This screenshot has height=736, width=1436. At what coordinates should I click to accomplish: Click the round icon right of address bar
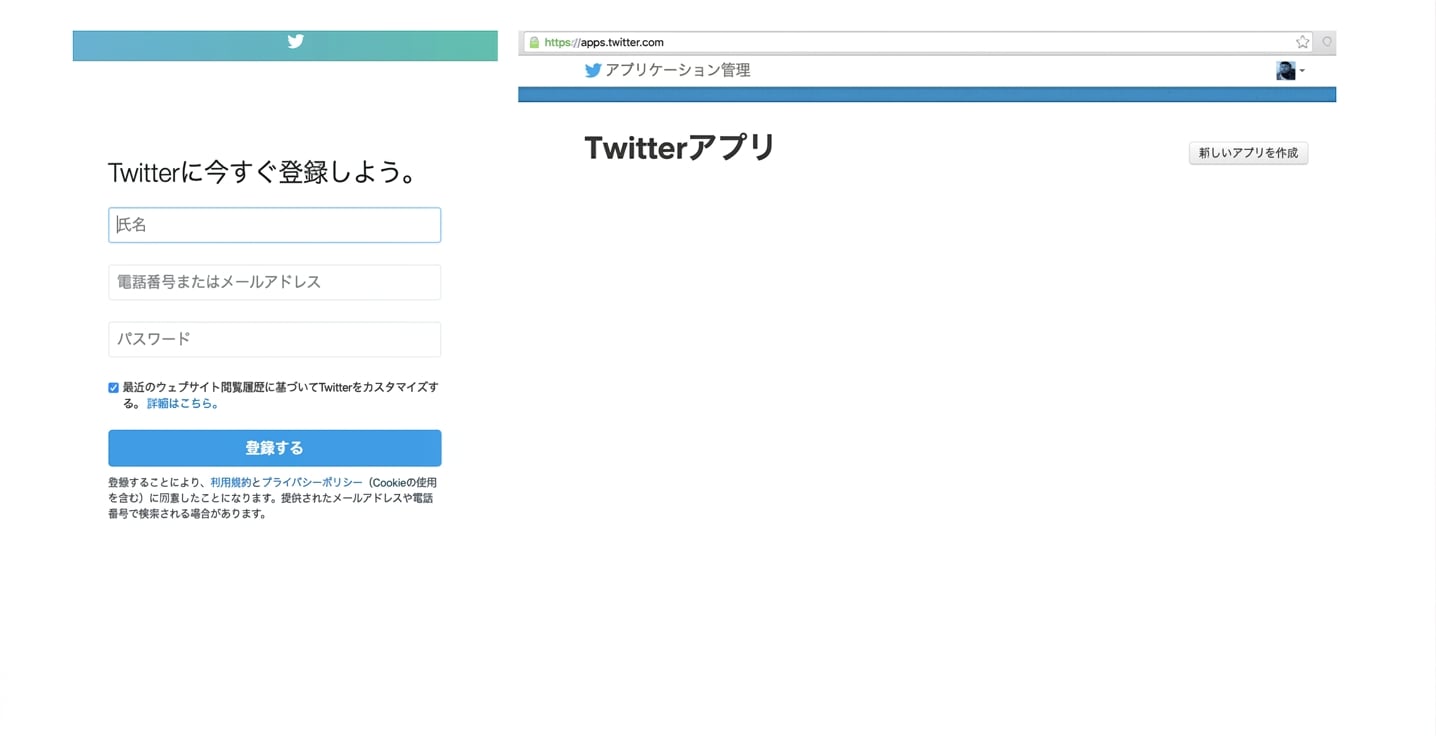point(1327,42)
